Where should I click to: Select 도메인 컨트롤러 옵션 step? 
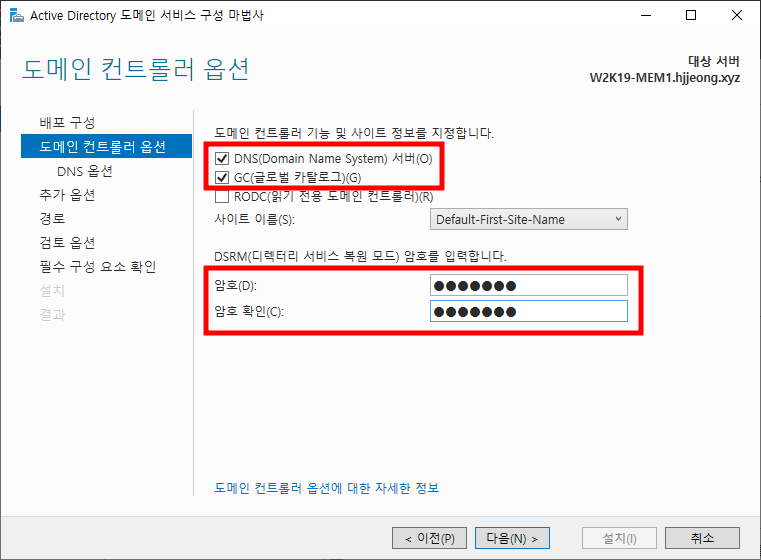click(x=106, y=146)
